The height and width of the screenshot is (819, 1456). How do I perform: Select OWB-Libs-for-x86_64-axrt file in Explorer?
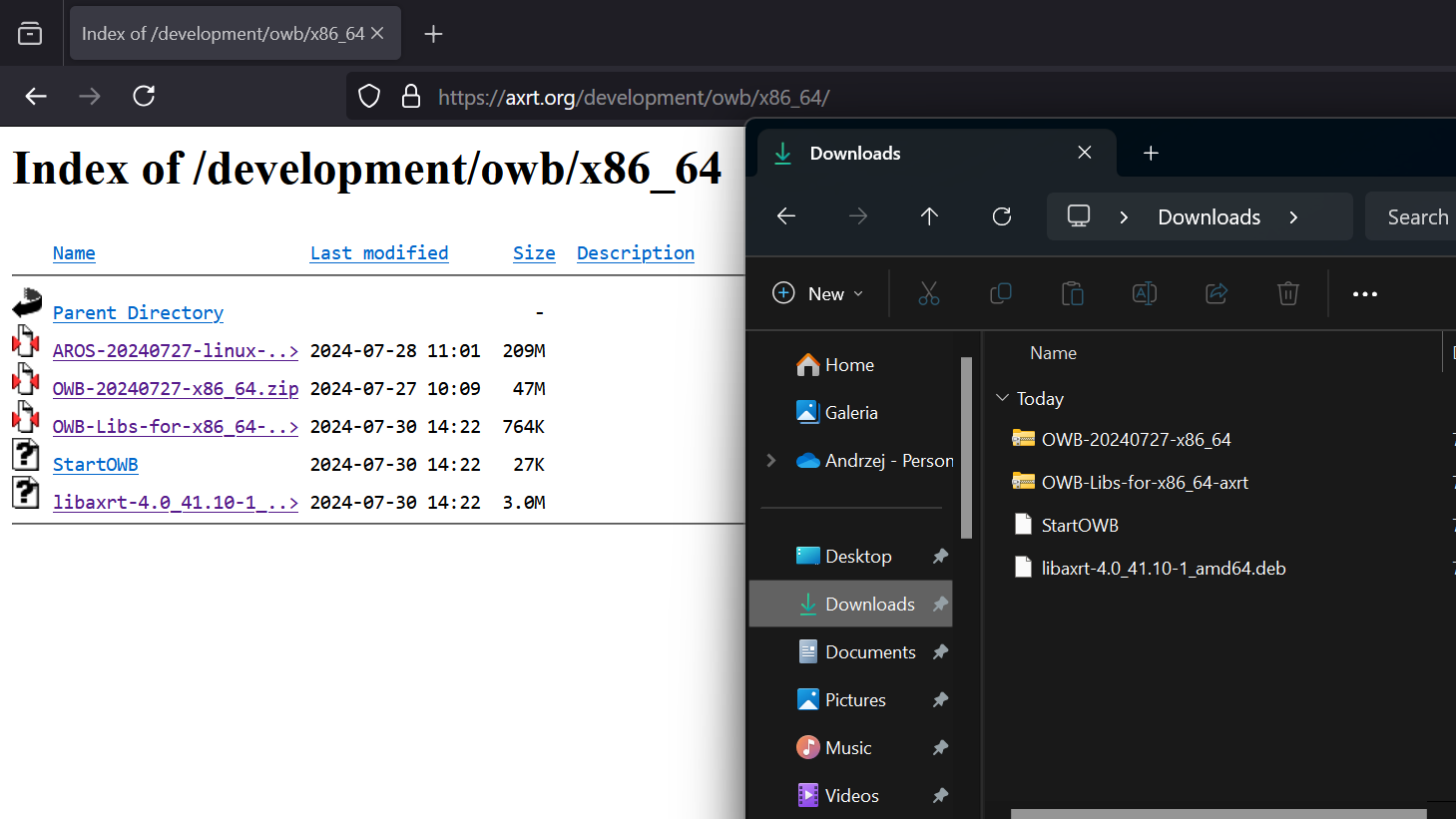[x=1145, y=483]
